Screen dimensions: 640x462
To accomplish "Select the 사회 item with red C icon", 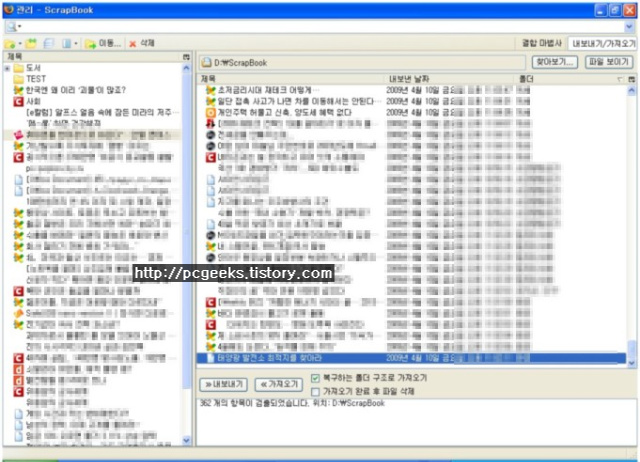I will click(x=27, y=101).
